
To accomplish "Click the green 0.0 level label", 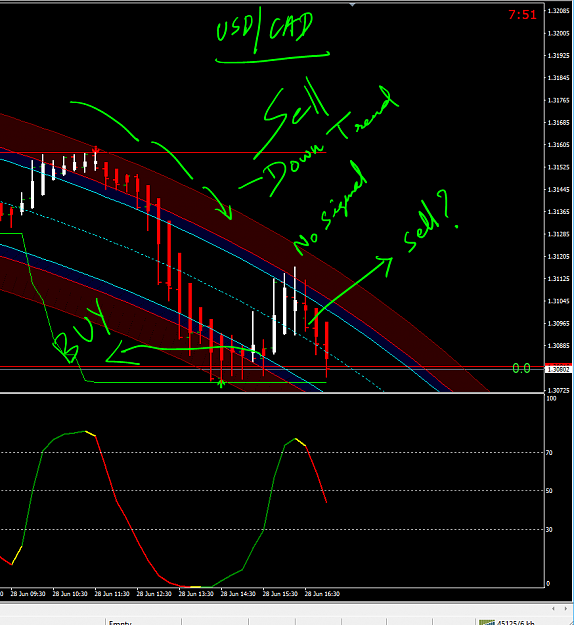I will (x=521, y=368).
